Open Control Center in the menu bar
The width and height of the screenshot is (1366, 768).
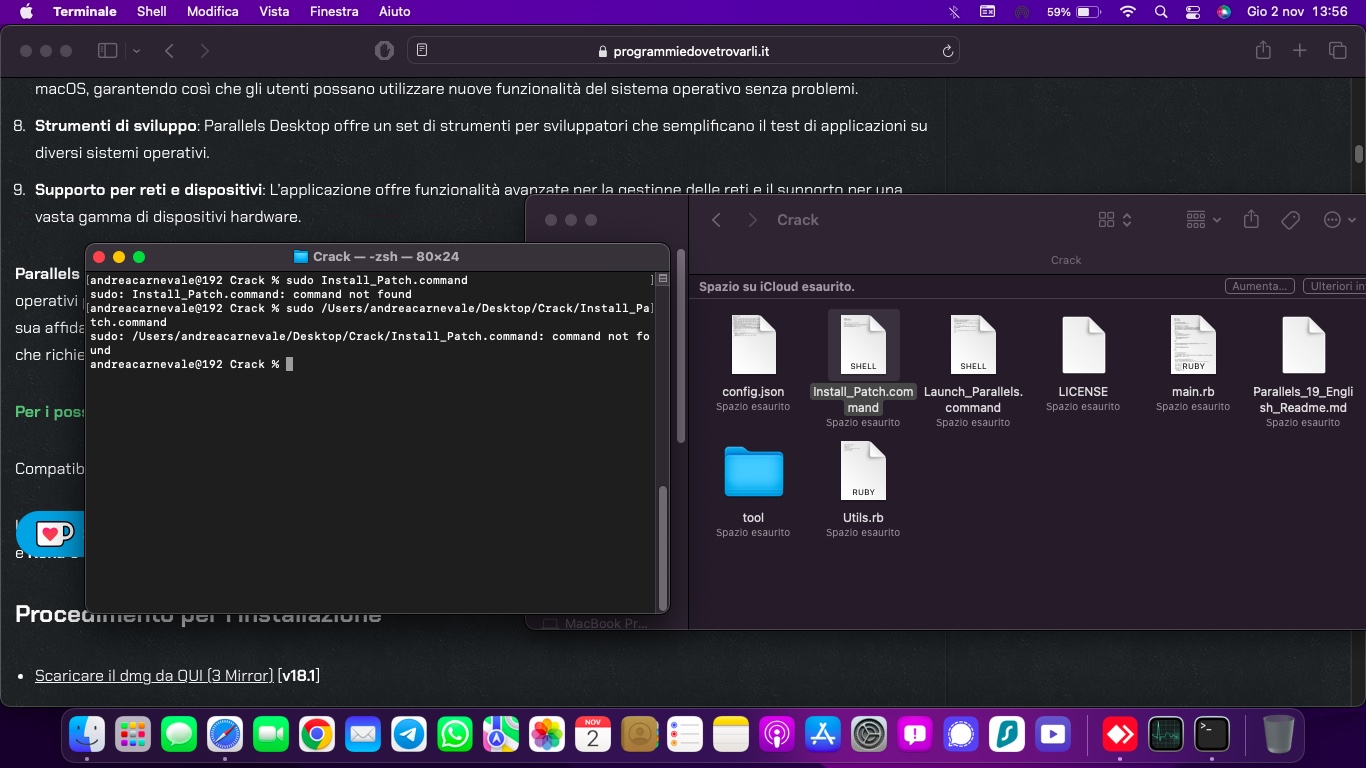point(1193,12)
